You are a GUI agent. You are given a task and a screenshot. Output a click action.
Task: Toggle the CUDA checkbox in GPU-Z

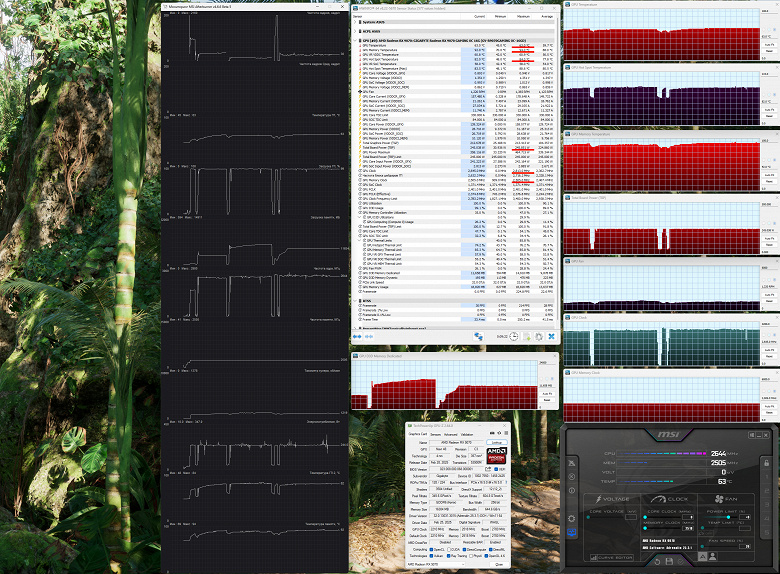click(449, 550)
